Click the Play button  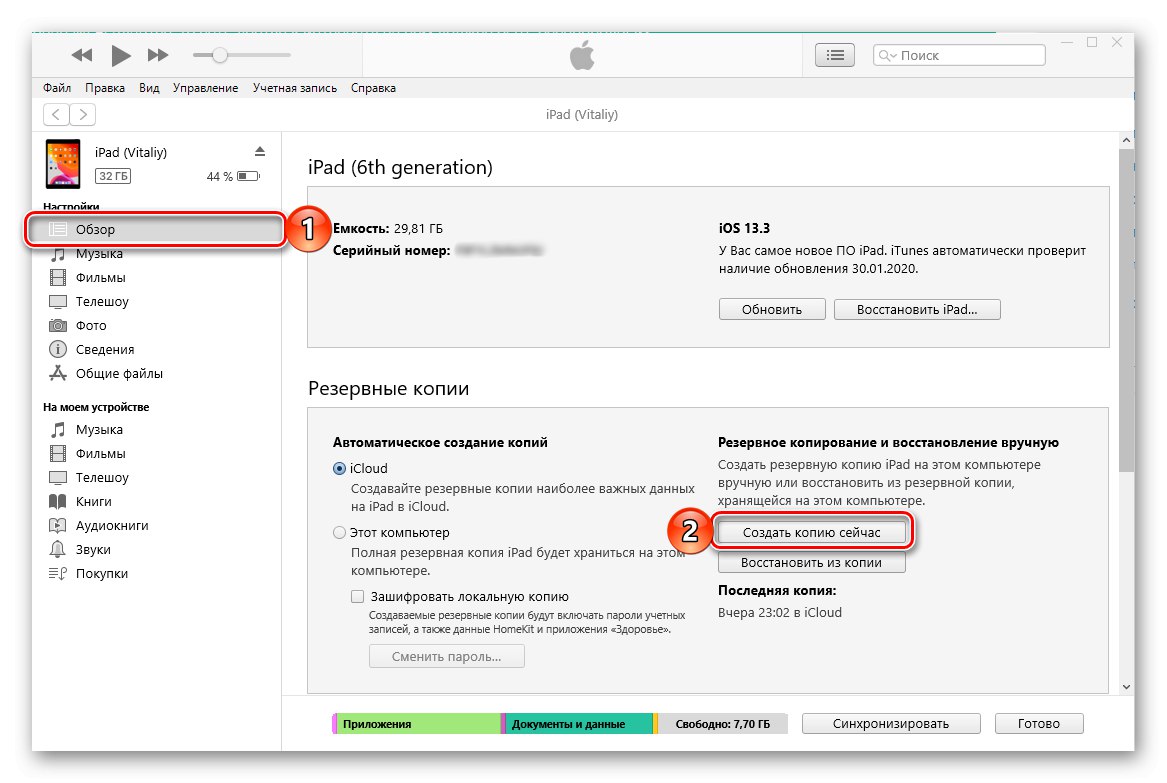[x=121, y=55]
